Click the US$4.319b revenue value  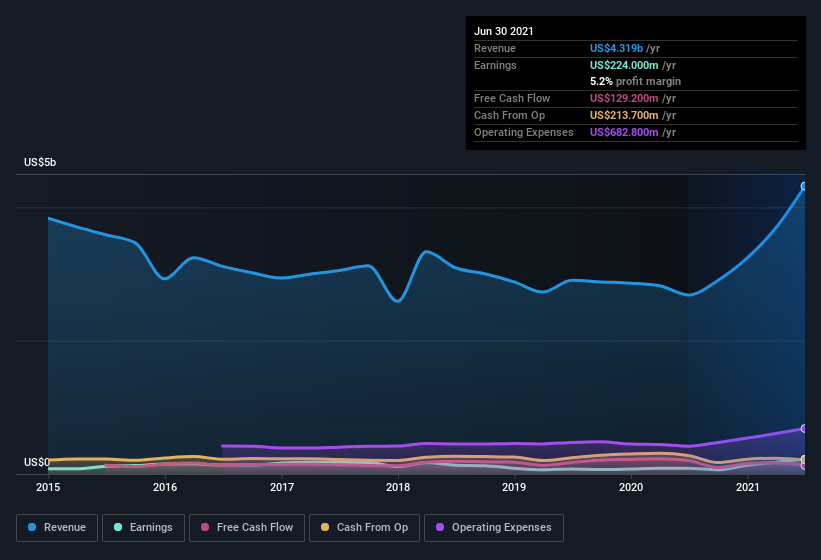616,48
